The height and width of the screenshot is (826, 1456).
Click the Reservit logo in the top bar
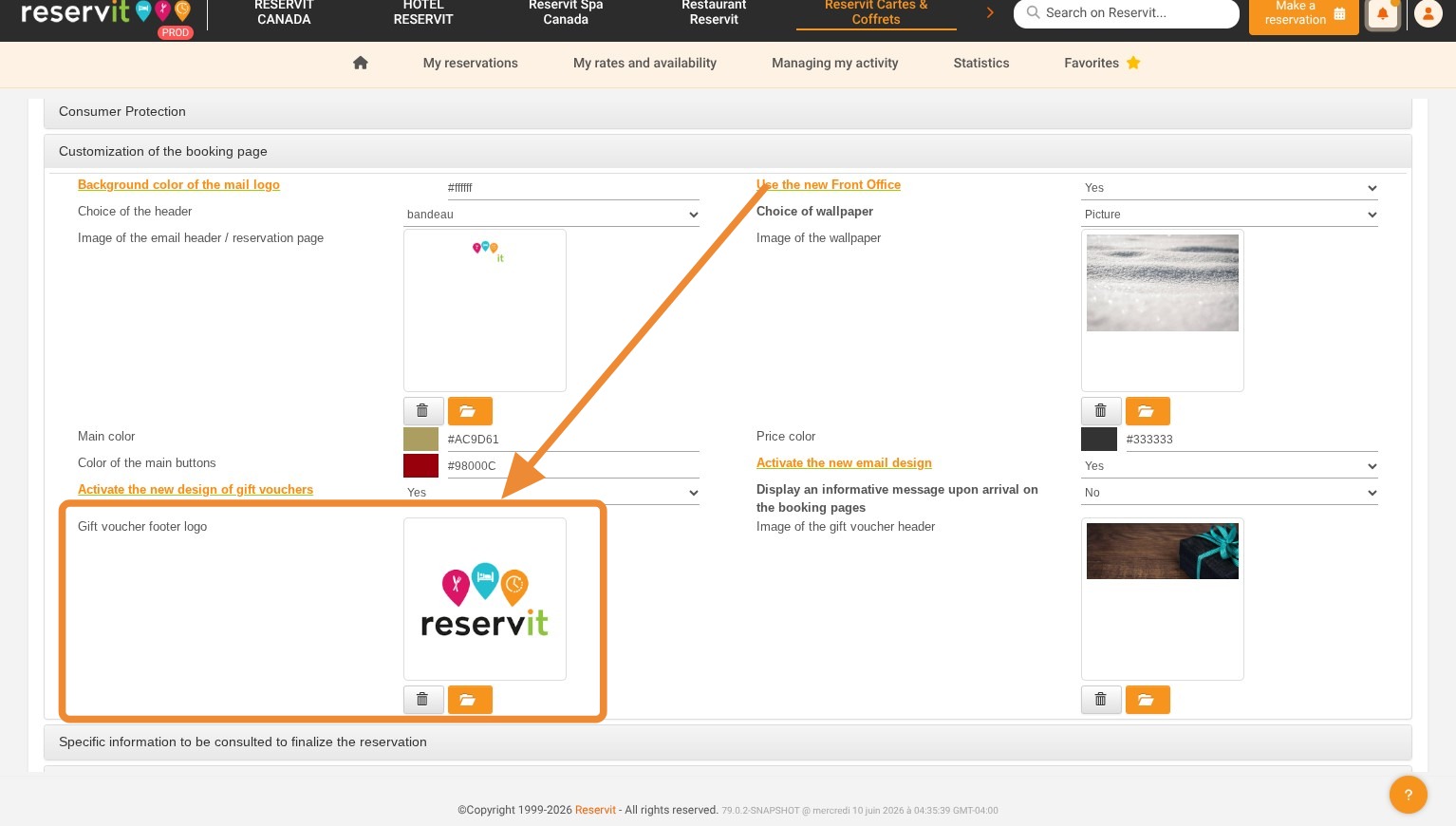point(106,13)
